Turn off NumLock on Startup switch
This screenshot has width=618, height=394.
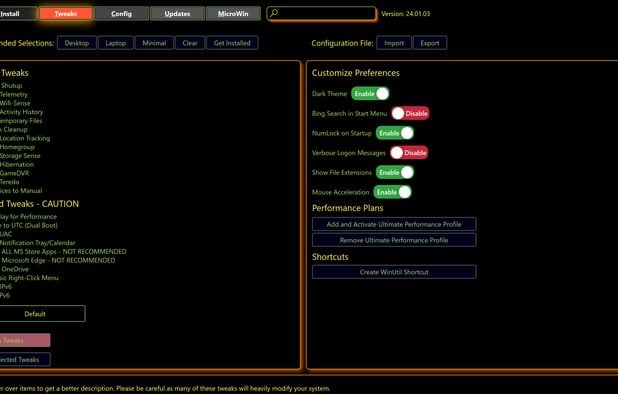[395, 133]
